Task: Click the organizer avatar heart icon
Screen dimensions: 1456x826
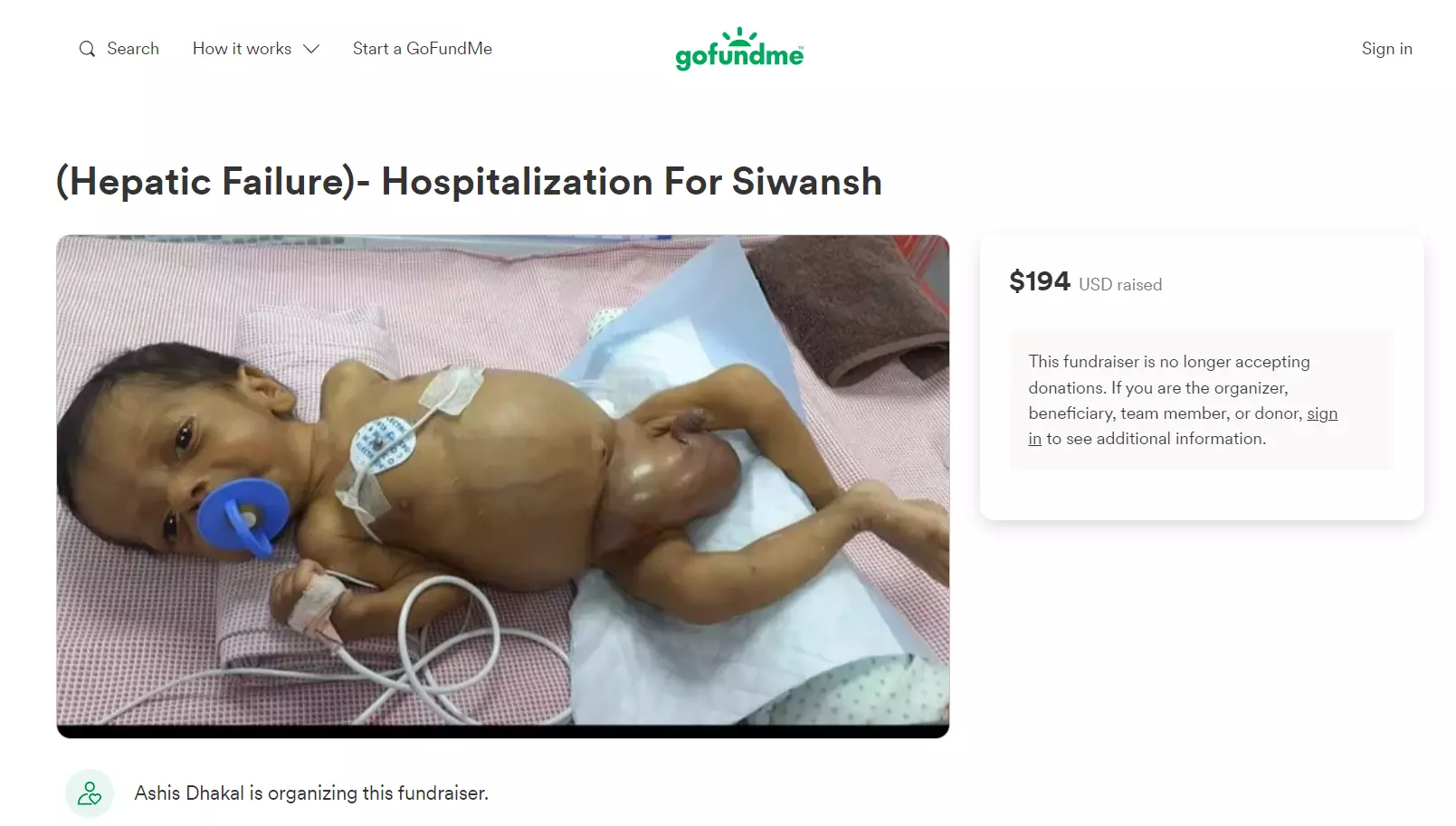Action: pos(90,793)
